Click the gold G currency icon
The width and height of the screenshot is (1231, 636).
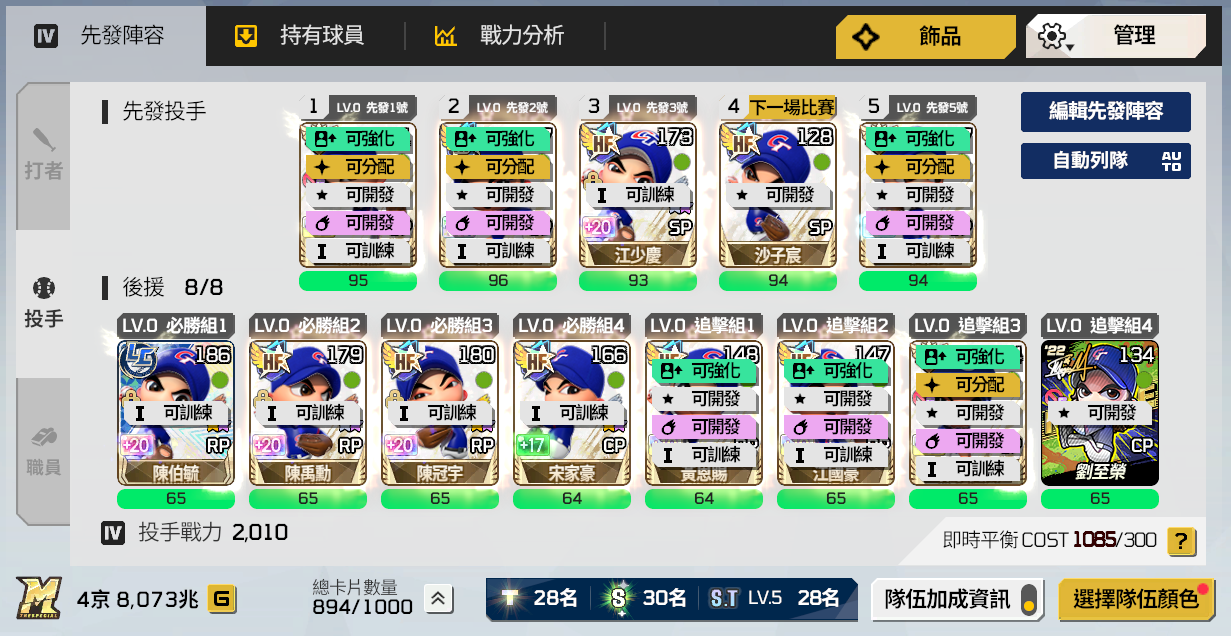tap(221, 599)
